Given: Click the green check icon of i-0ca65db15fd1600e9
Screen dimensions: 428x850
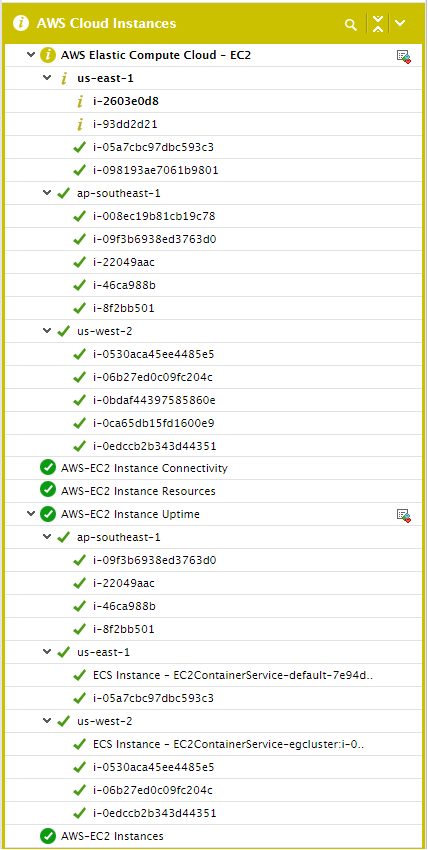Looking at the screenshot, I should coord(80,423).
